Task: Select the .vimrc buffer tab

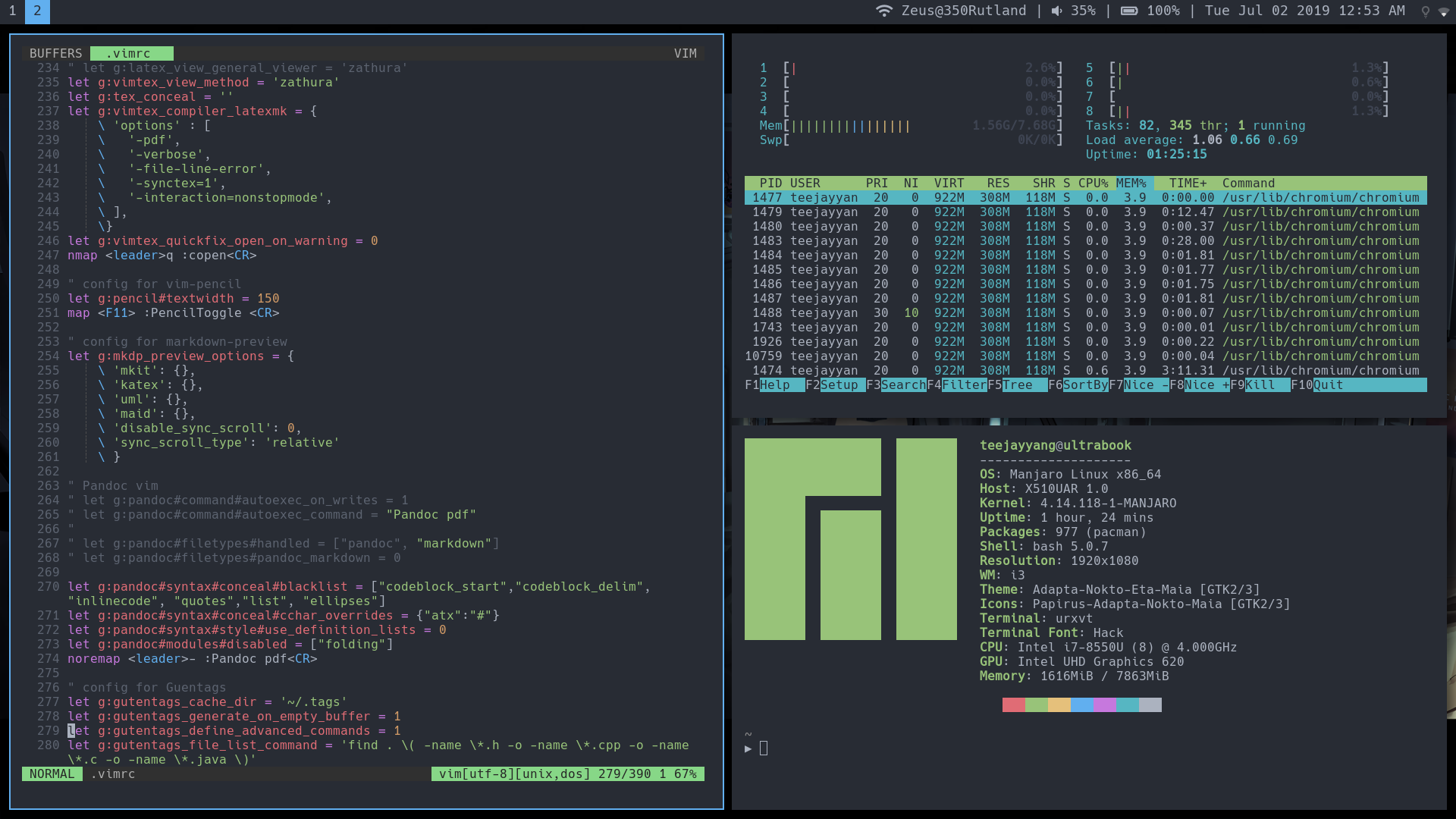Action: pos(131,53)
